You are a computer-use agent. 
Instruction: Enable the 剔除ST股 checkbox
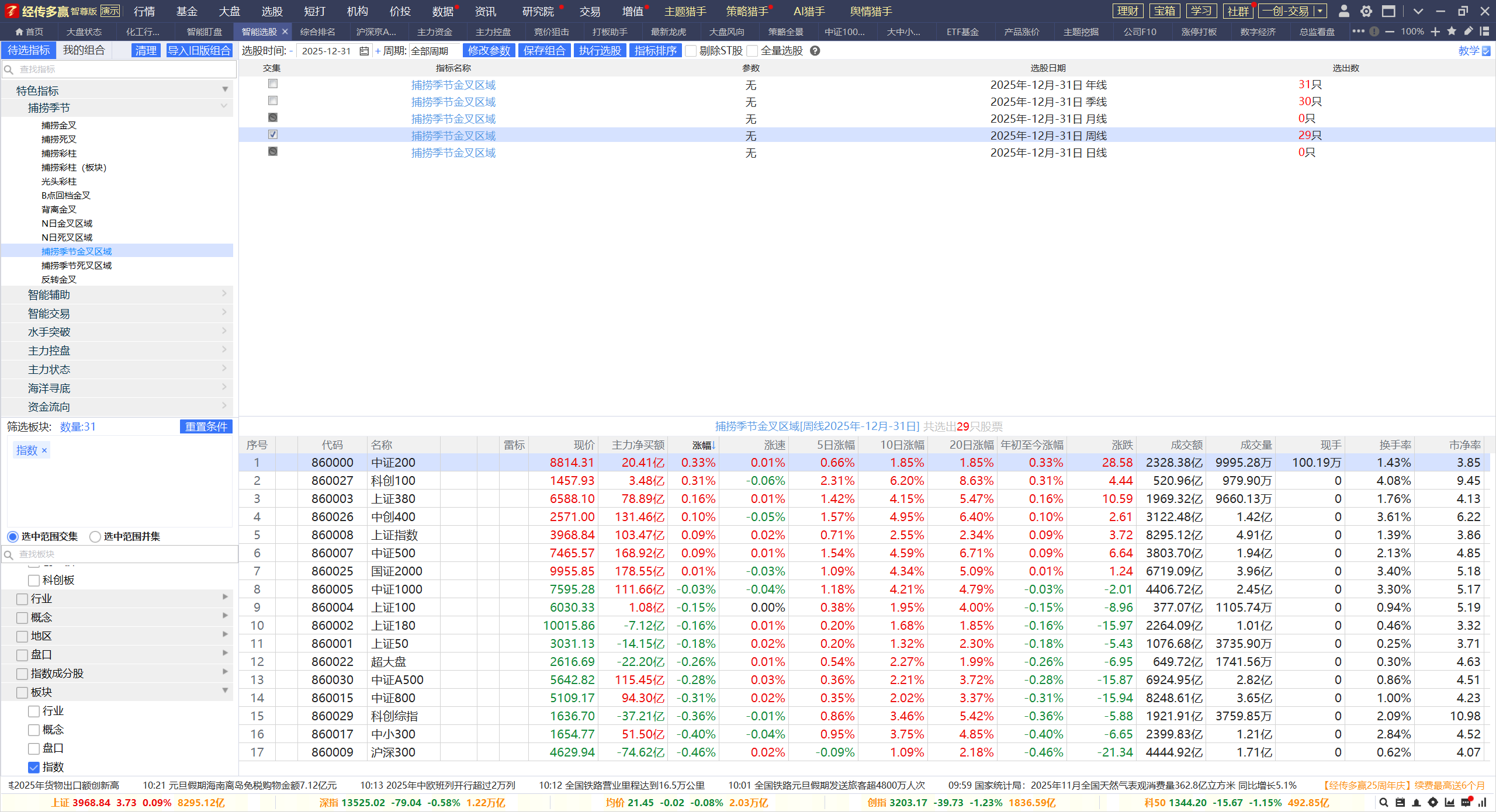[691, 51]
